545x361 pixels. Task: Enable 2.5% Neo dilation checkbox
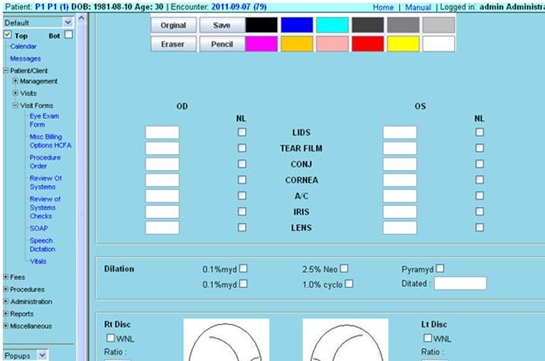344,268
